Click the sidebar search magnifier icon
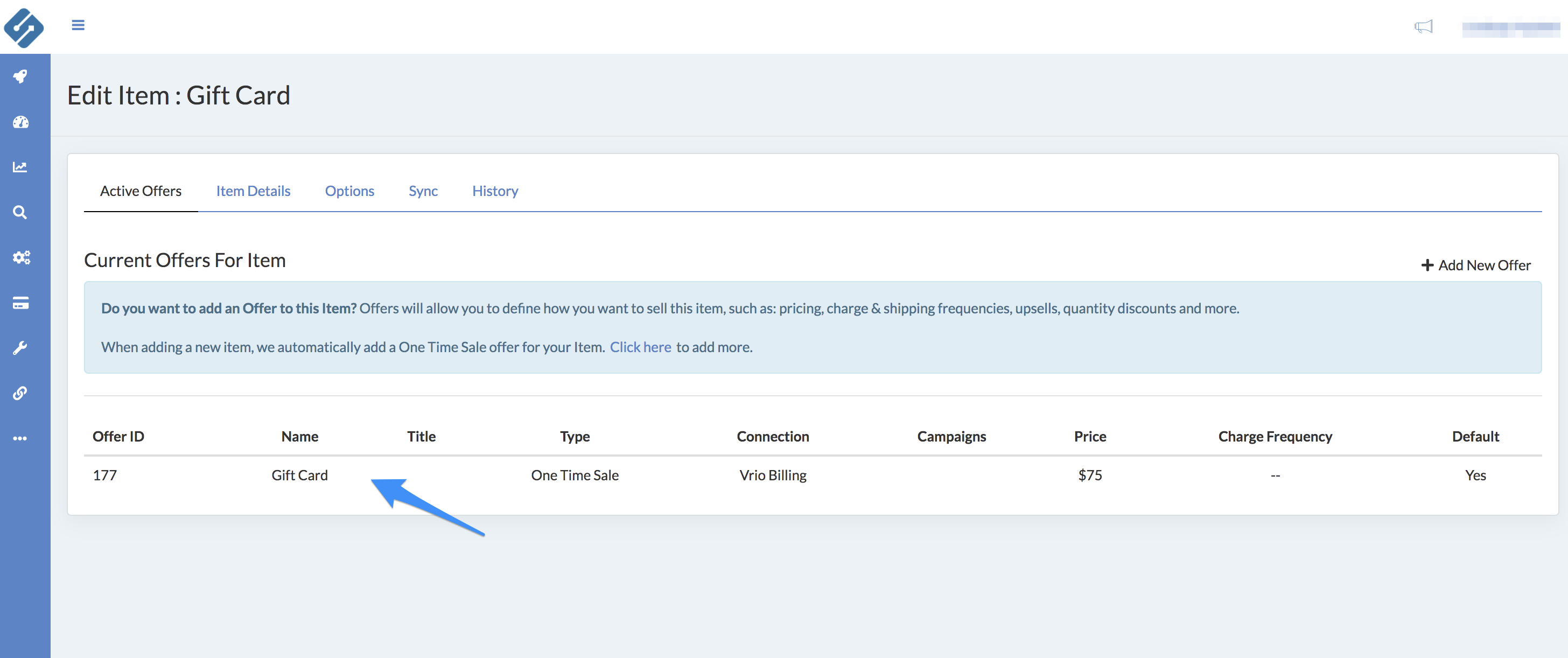This screenshot has width=1568, height=658. (x=20, y=213)
